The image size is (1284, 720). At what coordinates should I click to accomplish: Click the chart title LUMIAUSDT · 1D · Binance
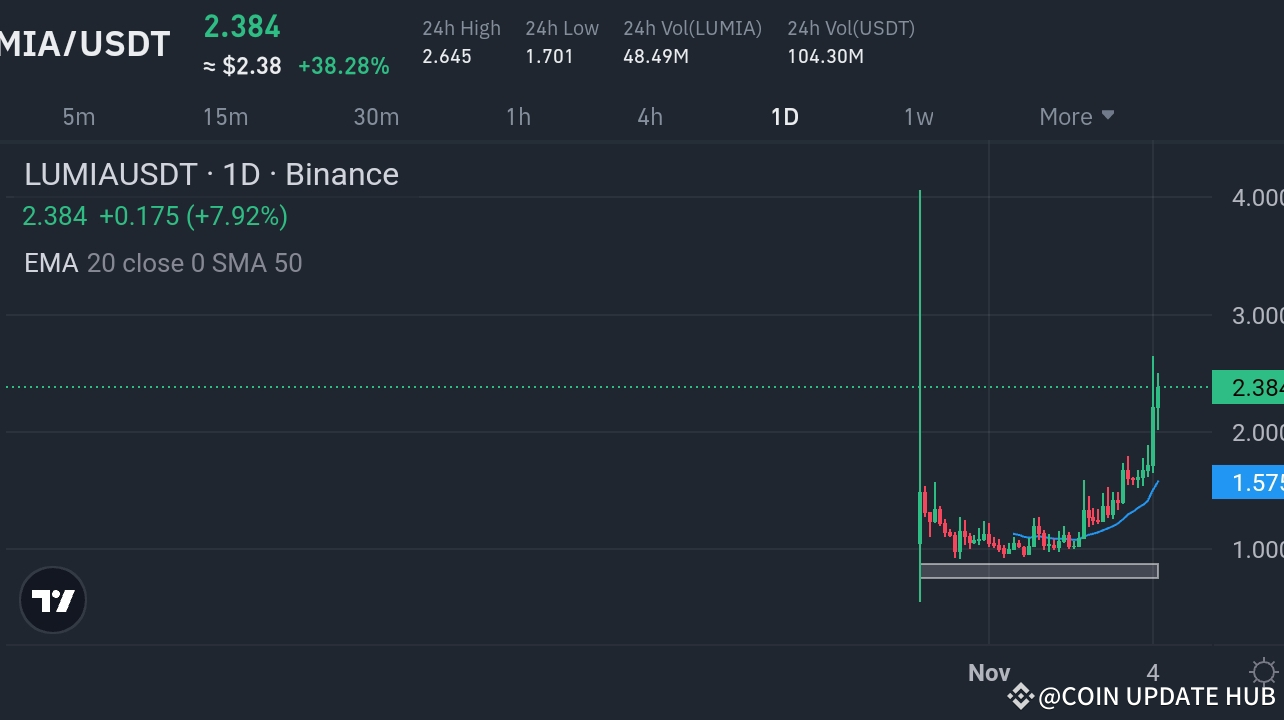(211, 174)
